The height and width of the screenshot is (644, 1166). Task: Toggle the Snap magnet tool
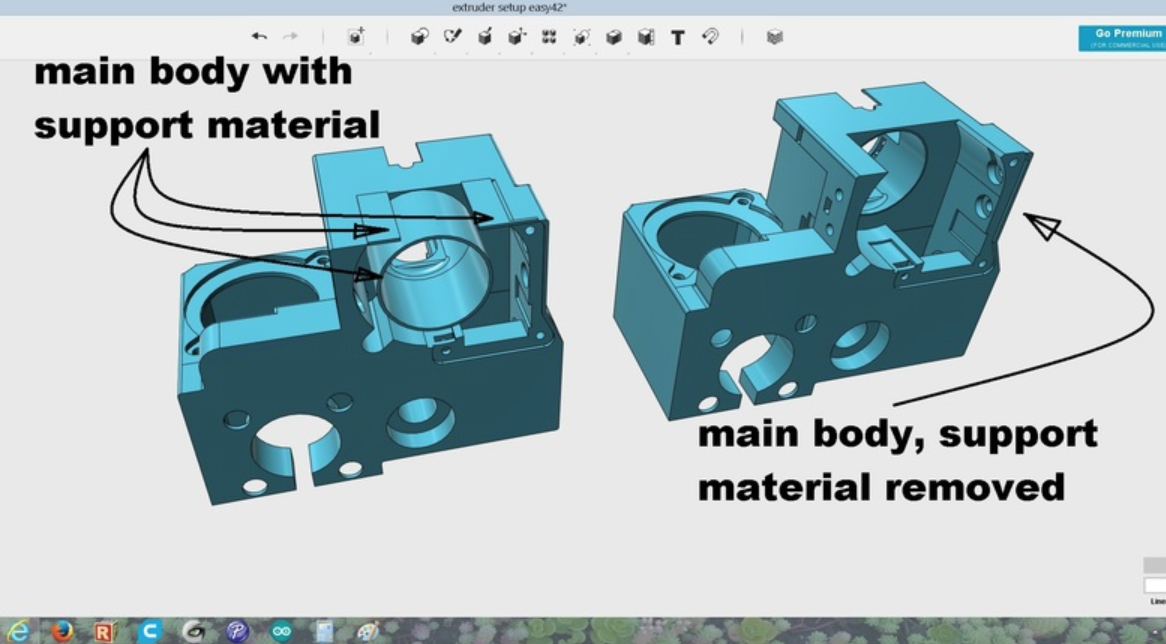(x=710, y=37)
